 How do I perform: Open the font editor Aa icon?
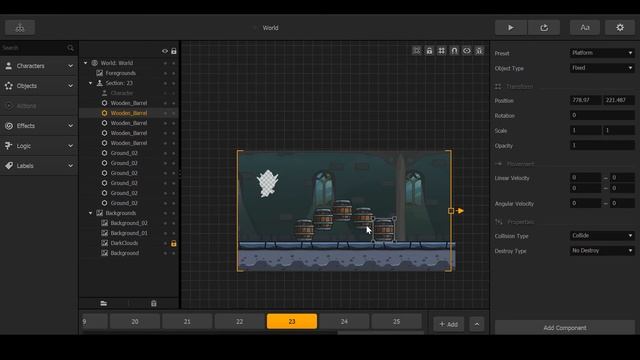coord(584,28)
